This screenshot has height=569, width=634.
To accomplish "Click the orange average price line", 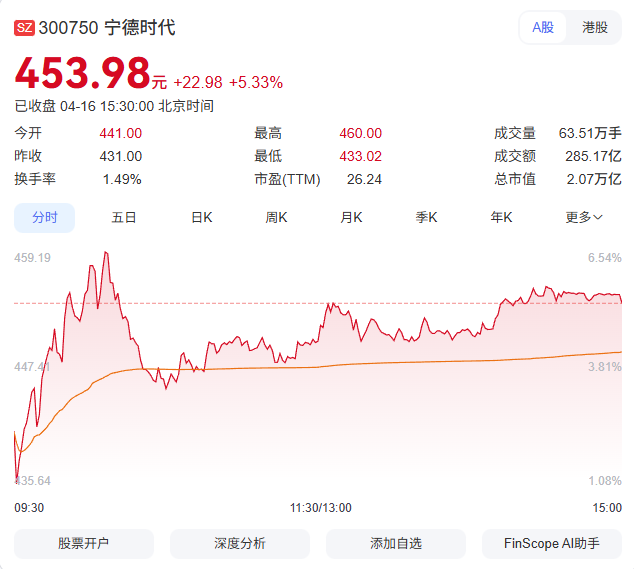I will pyautogui.click(x=400, y=362).
